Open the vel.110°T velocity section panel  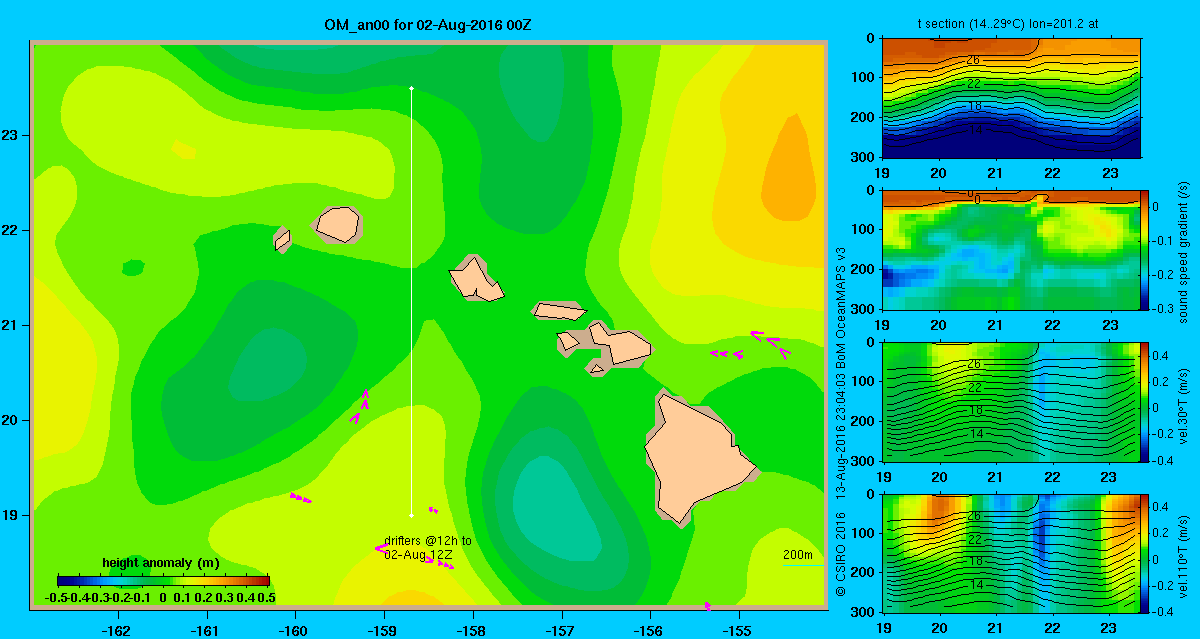pyautogui.click(x=1011, y=552)
